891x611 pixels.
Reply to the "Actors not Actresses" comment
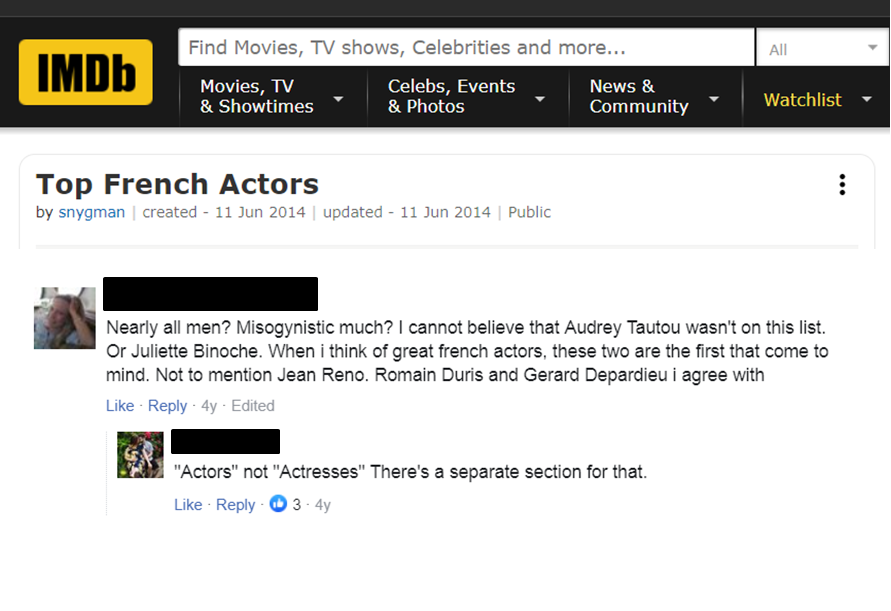[x=235, y=505]
